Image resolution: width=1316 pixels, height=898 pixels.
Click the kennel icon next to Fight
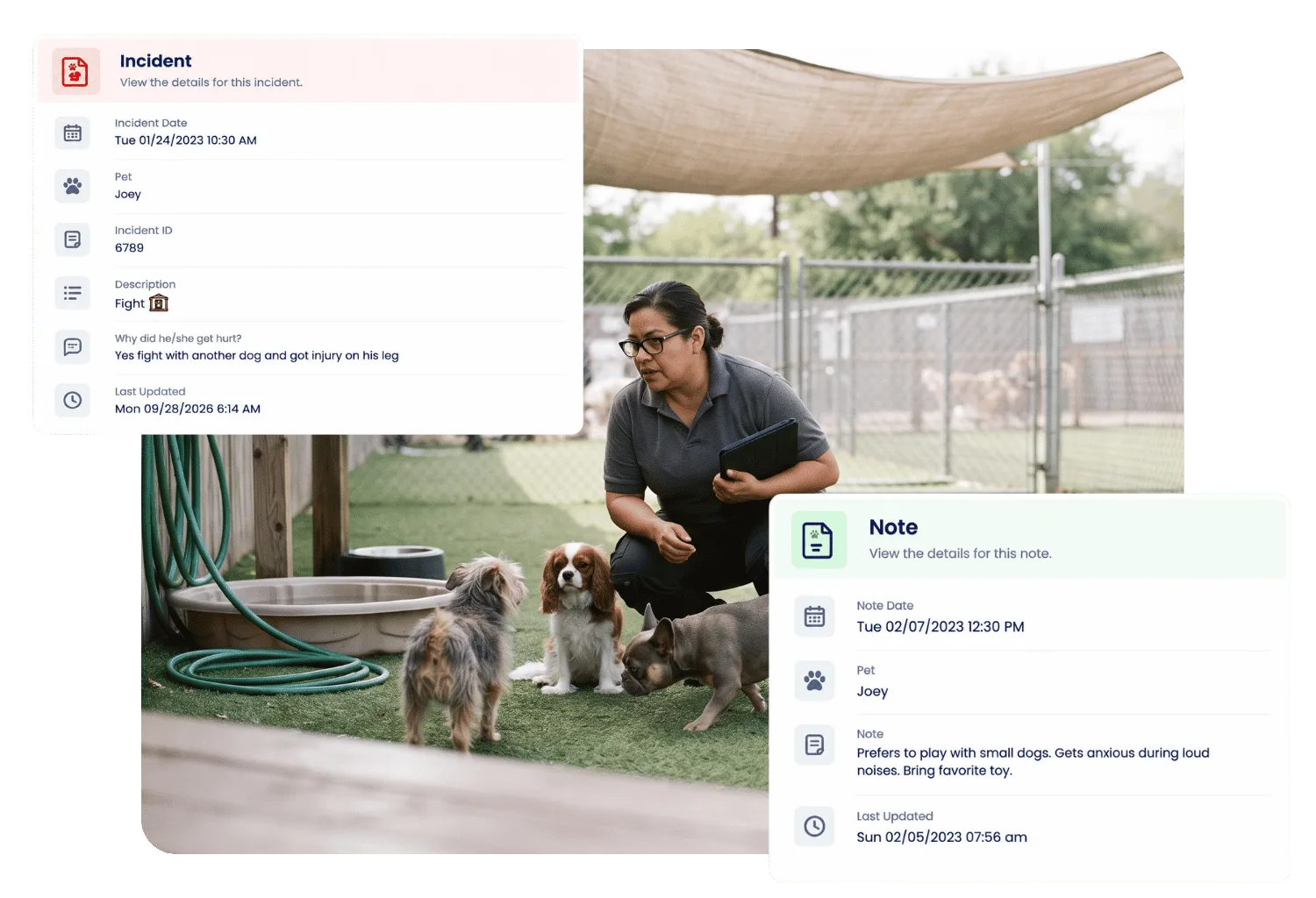[x=159, y=303]
